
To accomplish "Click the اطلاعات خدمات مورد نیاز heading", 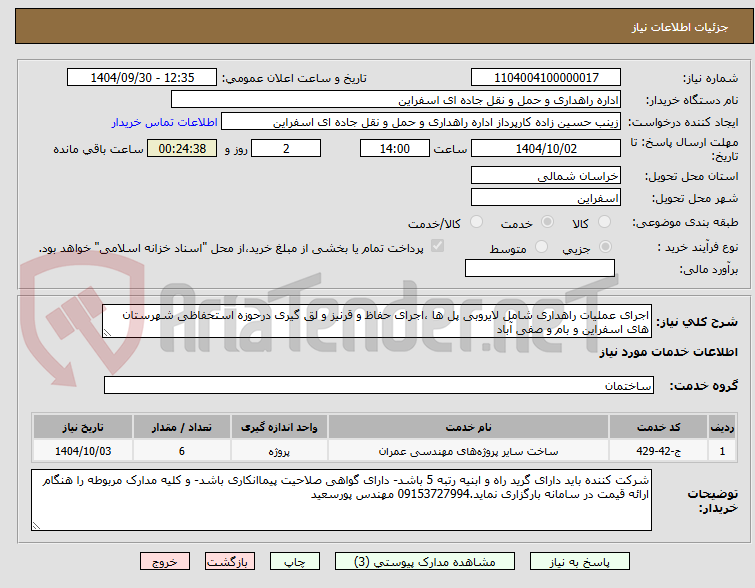I will pyautogui.click(x=668, y=353).
